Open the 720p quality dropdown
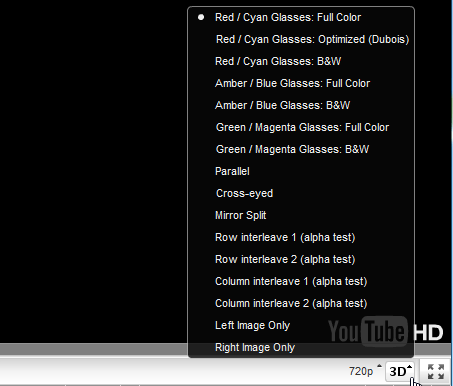 tap(365, 371)
